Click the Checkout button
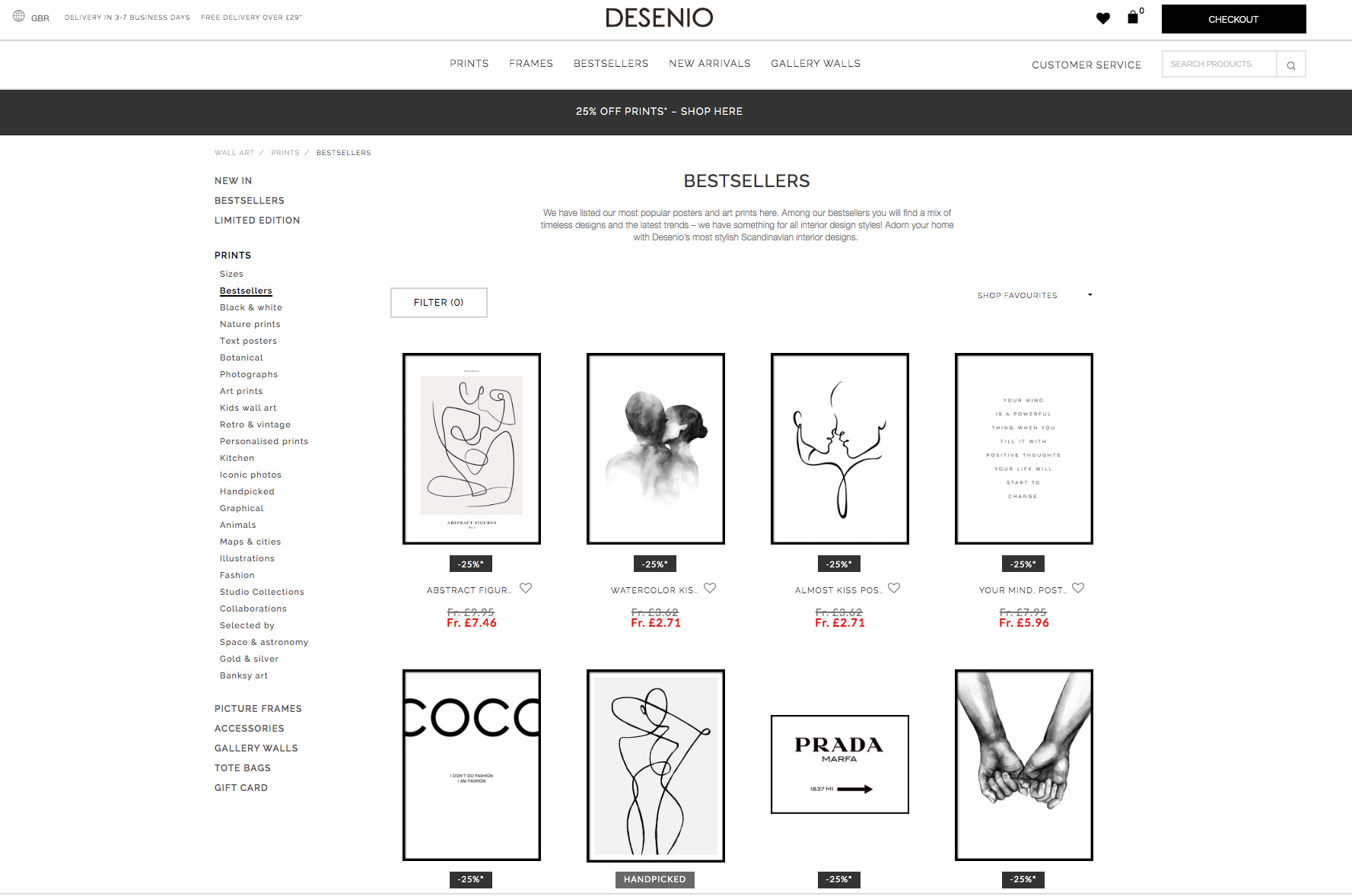 1233,19
